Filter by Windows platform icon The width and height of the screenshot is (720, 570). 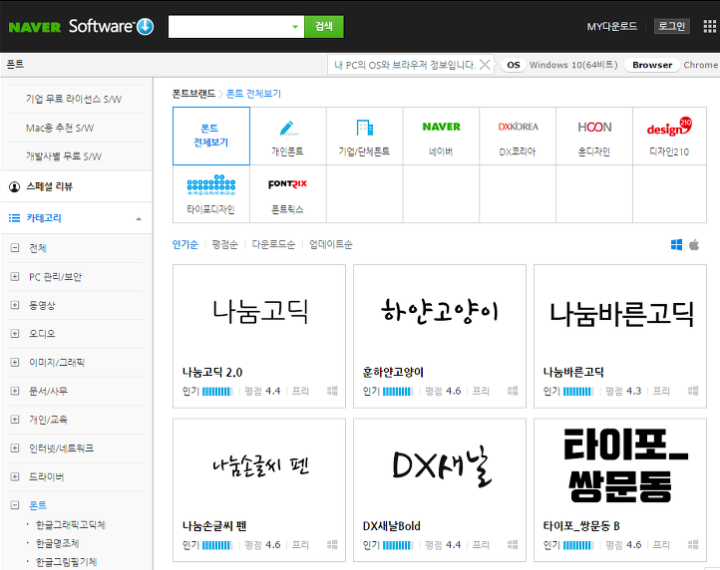676,245
